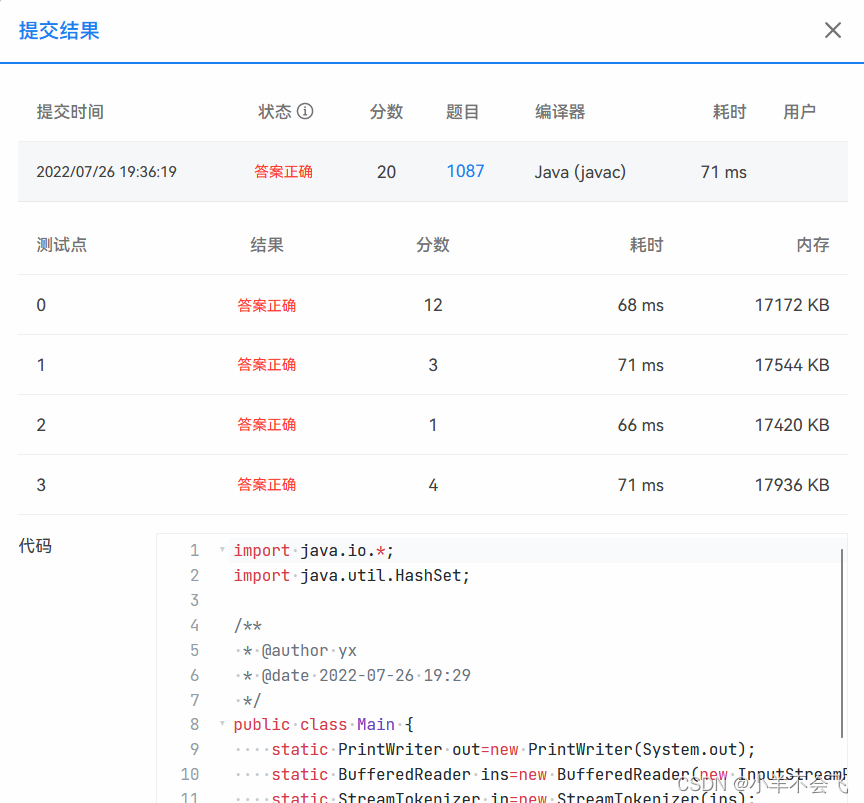Click 答案正确 result for test point 3
The width and height of the screenshot is (864, 803).
click(x=266, y=485)
